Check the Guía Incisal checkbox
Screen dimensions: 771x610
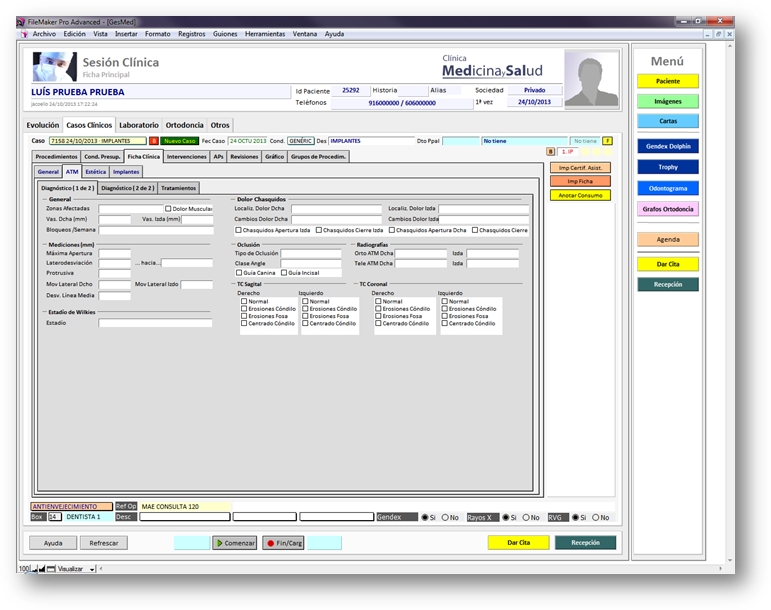coord(284,273)
